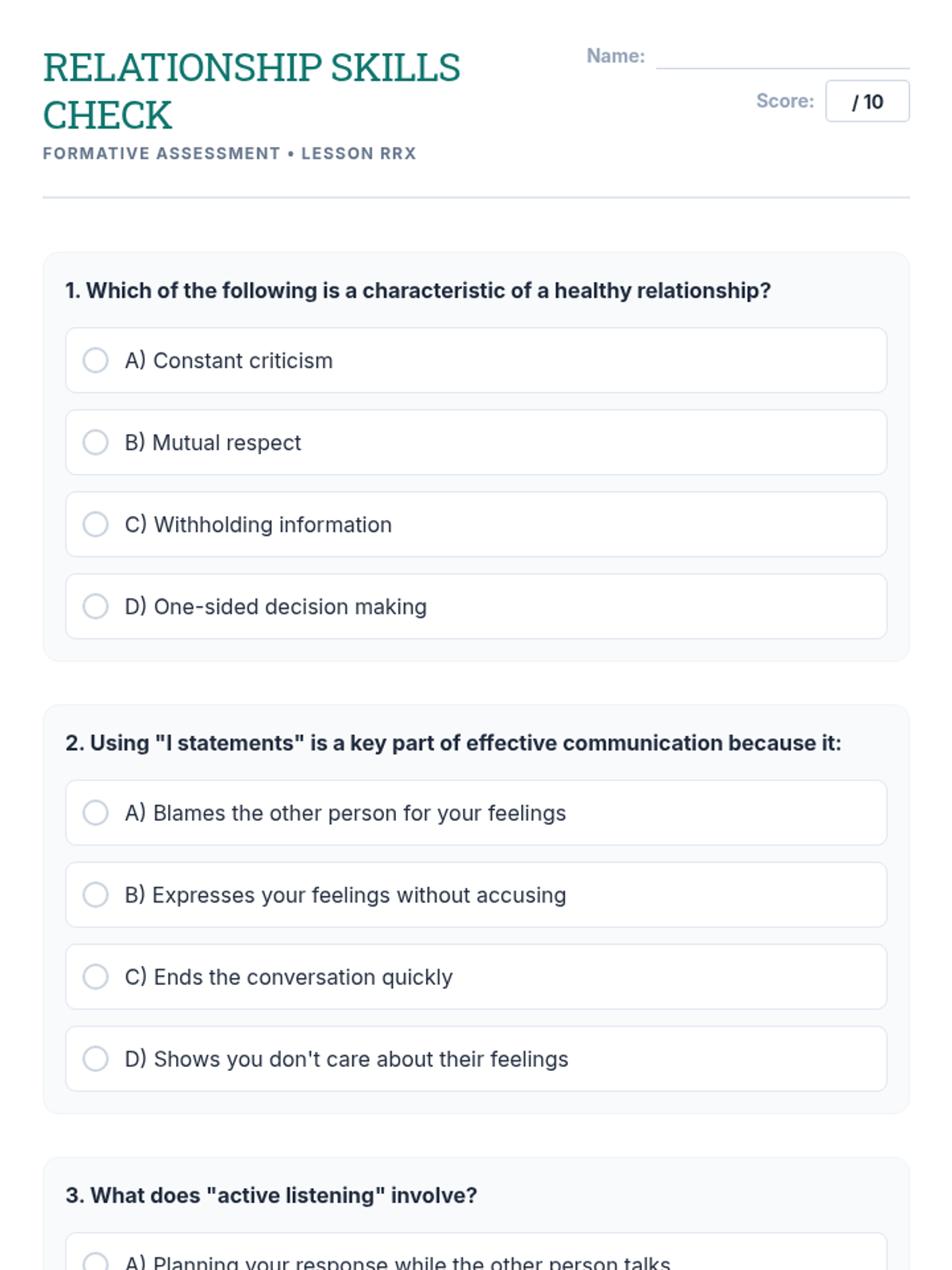The width and height of the screenshot is (952, 1270).
Task: Select Blames the other person answer
Action: pos(95,813)
